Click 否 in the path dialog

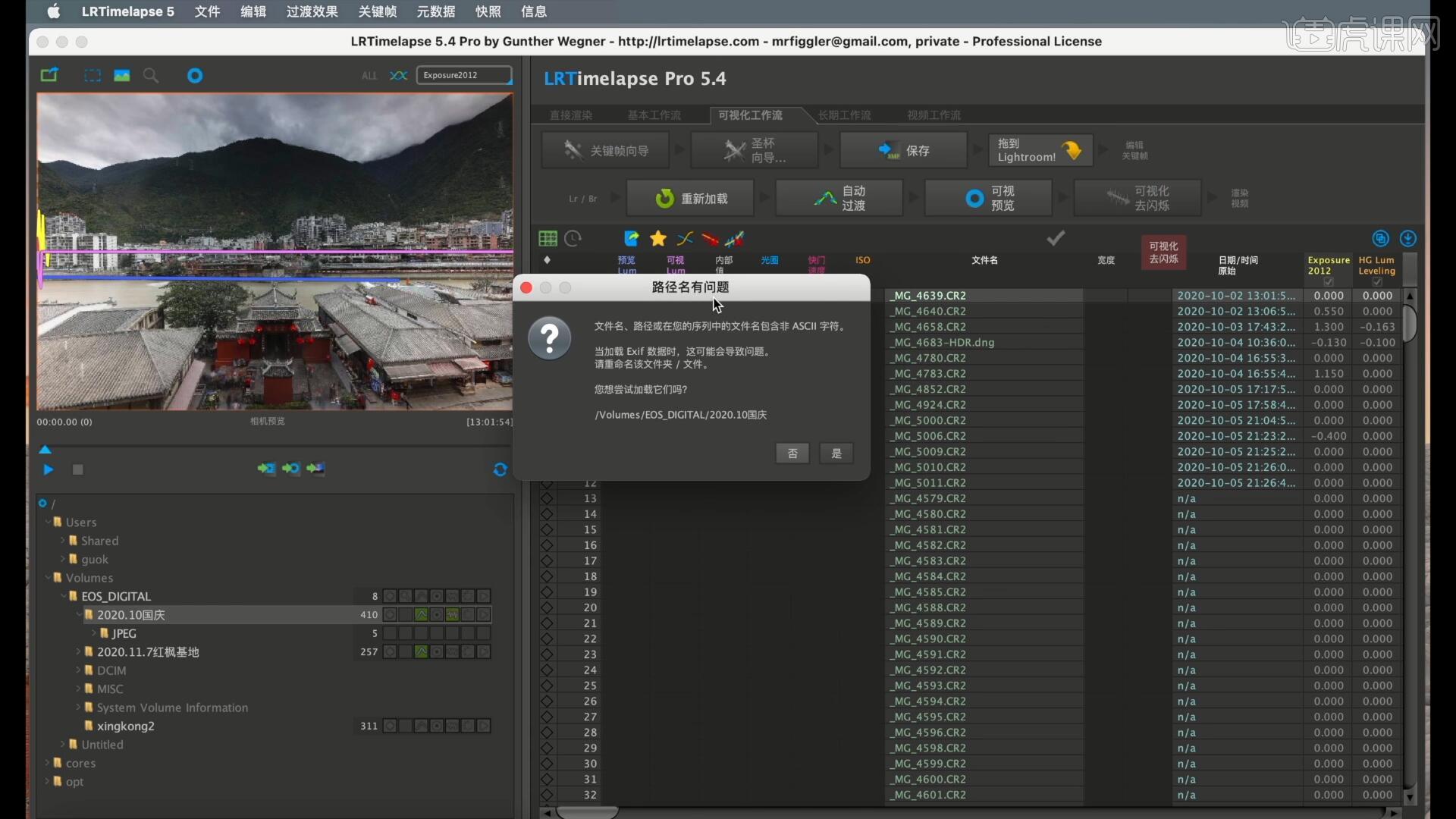click(792, 453)
